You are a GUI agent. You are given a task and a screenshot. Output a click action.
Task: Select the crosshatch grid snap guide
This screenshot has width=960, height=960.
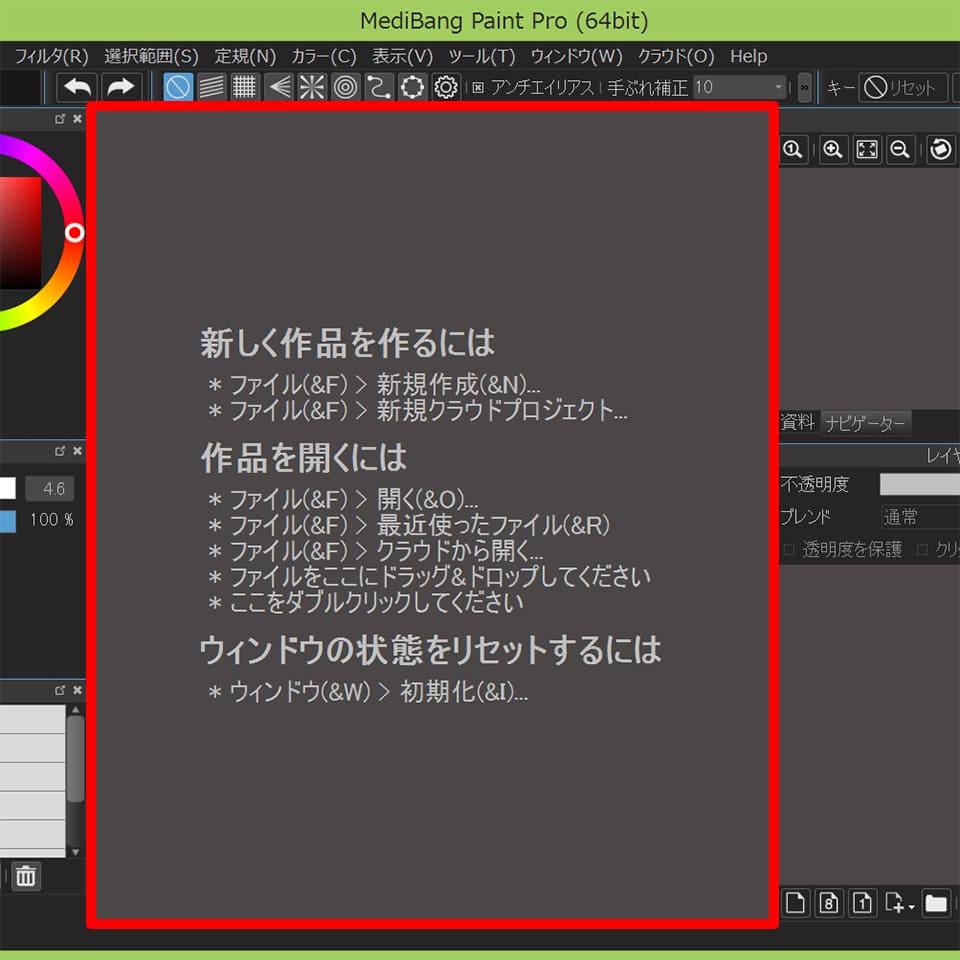[244, 87]
